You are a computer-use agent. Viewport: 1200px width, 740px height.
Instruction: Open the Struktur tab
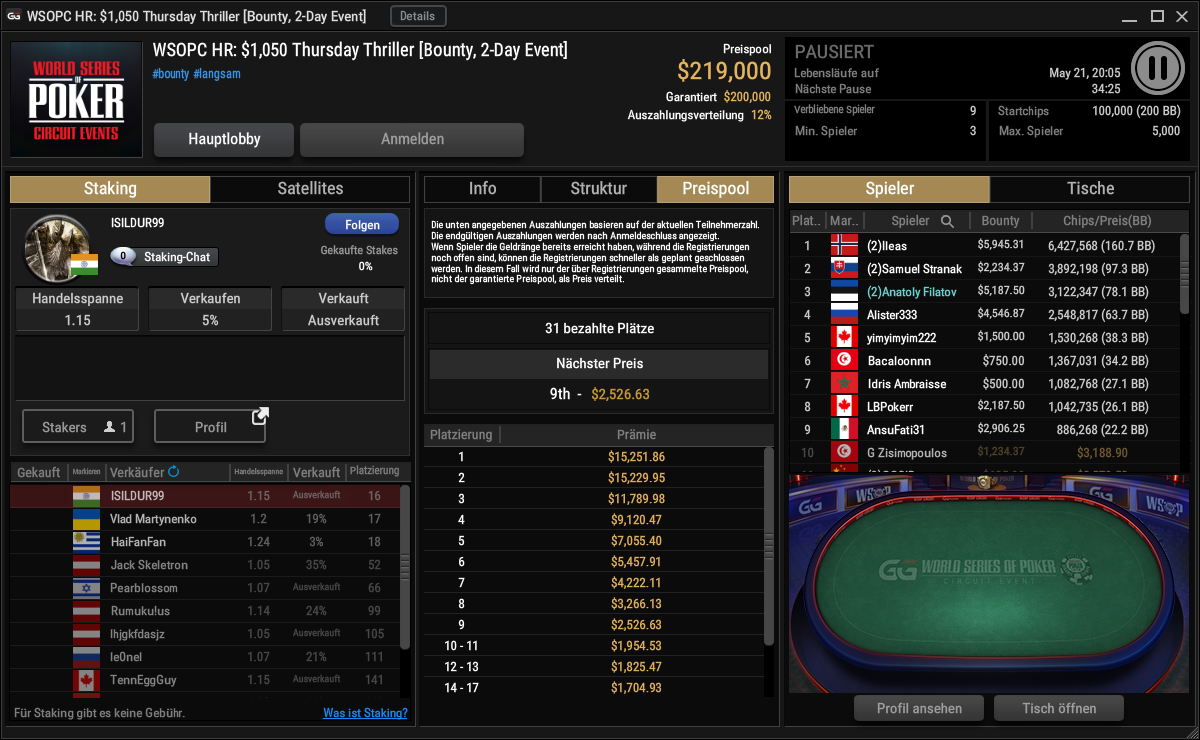click(598, 189)
